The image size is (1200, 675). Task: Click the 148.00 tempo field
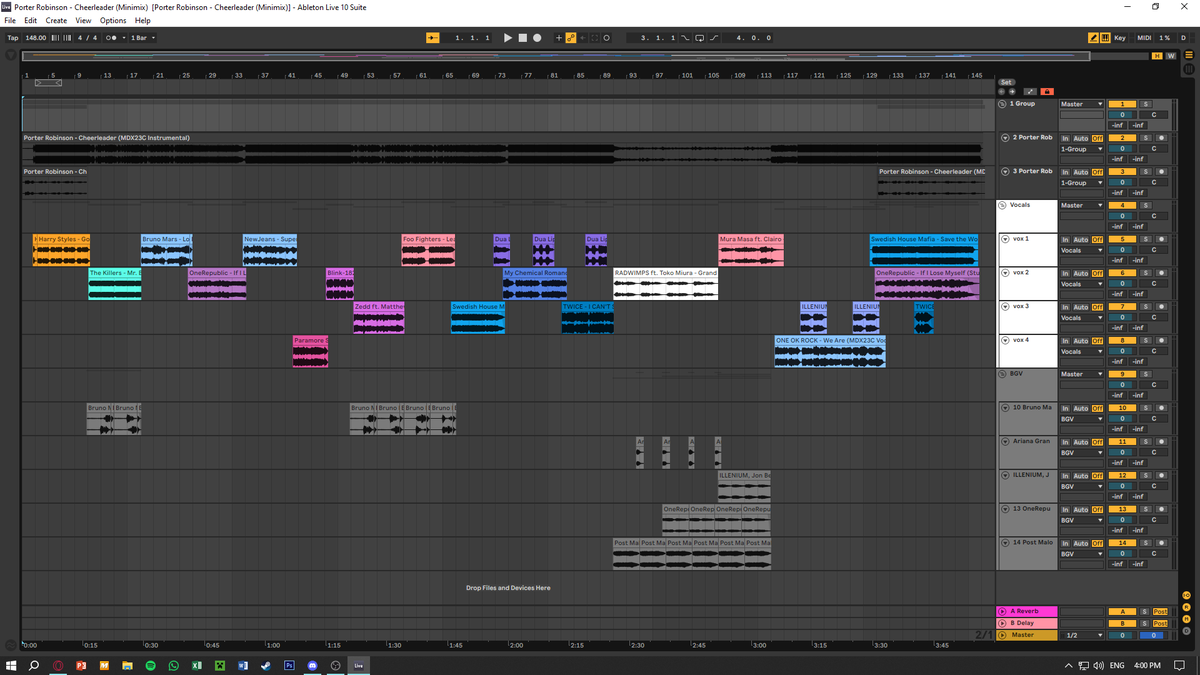pyautogui.click(x=36, y=38)
